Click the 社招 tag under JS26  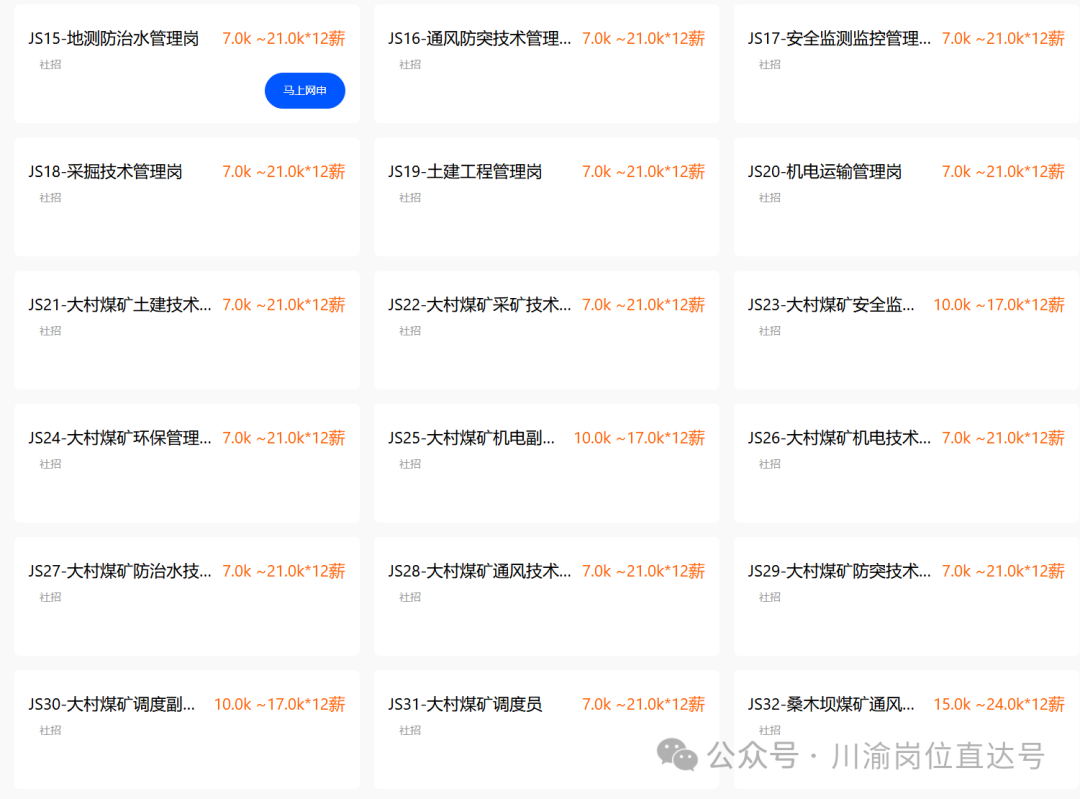(769, 464)
